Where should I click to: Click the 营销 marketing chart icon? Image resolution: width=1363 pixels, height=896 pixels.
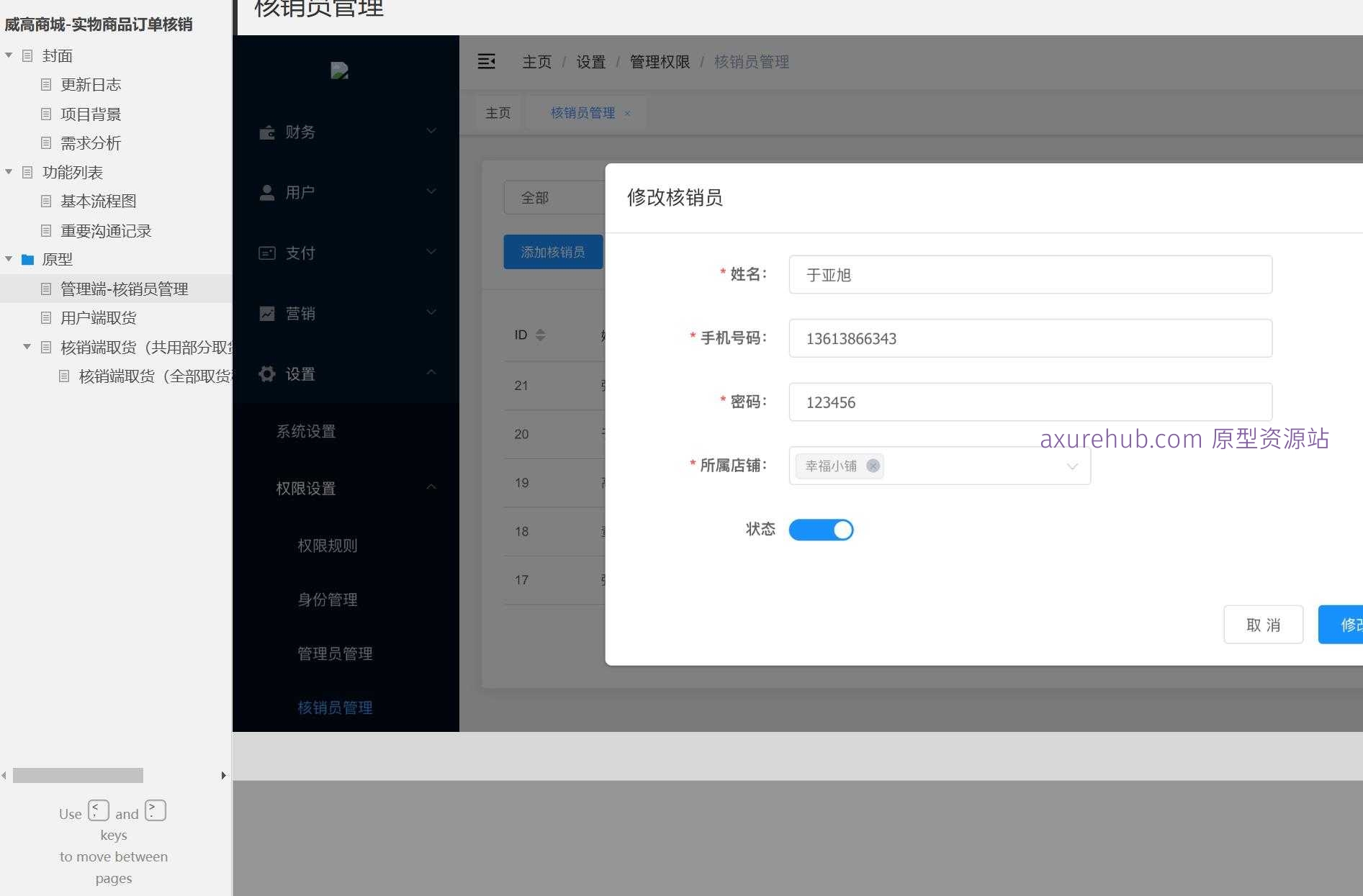point(266,312)
